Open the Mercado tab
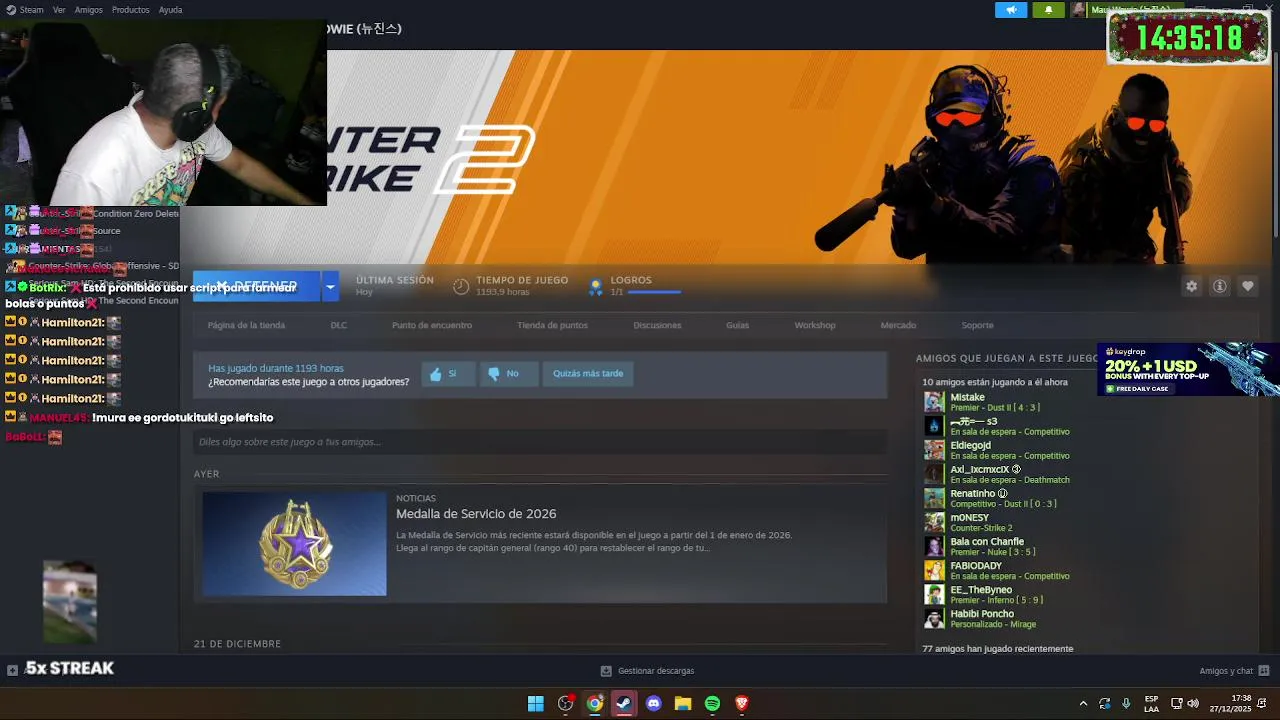 (898, 325)
